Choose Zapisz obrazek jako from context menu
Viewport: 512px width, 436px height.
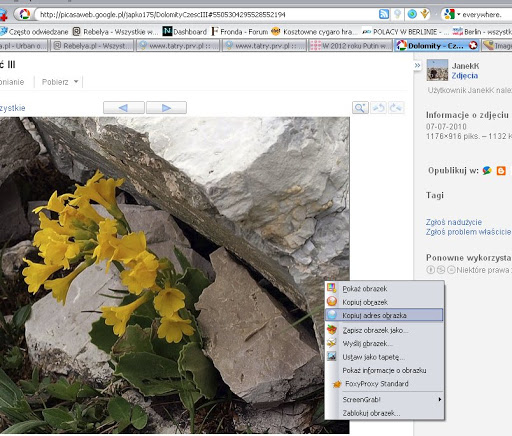coord(384,330)
